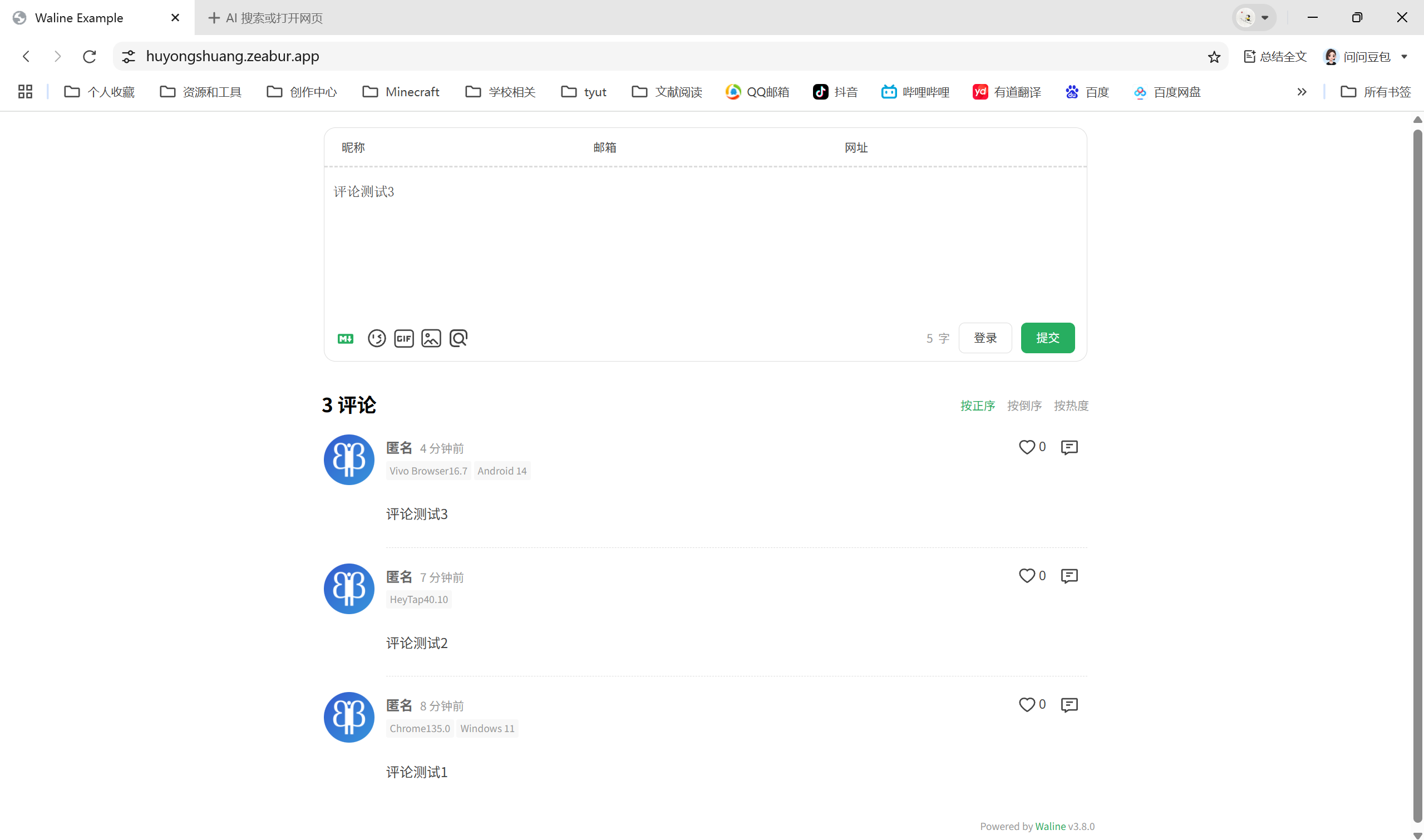Like the 评论测试3 comment
The image size is (1424, 840).
pyautogui.click(x=1027, y=447)
